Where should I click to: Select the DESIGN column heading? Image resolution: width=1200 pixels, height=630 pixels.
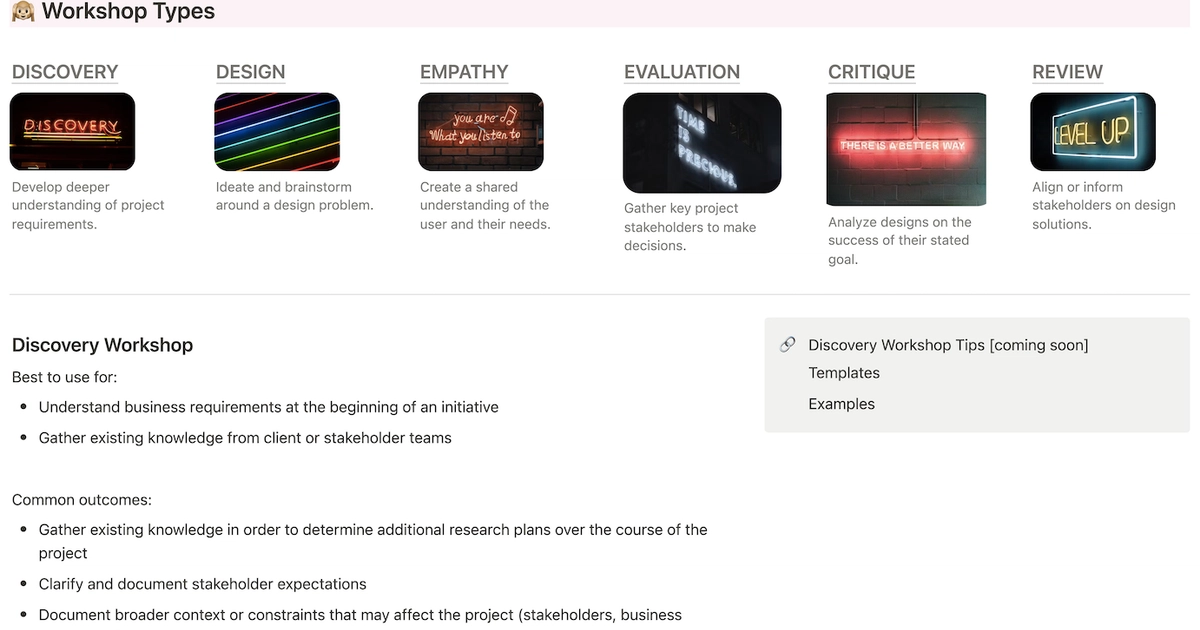click(x=250, y=71)
